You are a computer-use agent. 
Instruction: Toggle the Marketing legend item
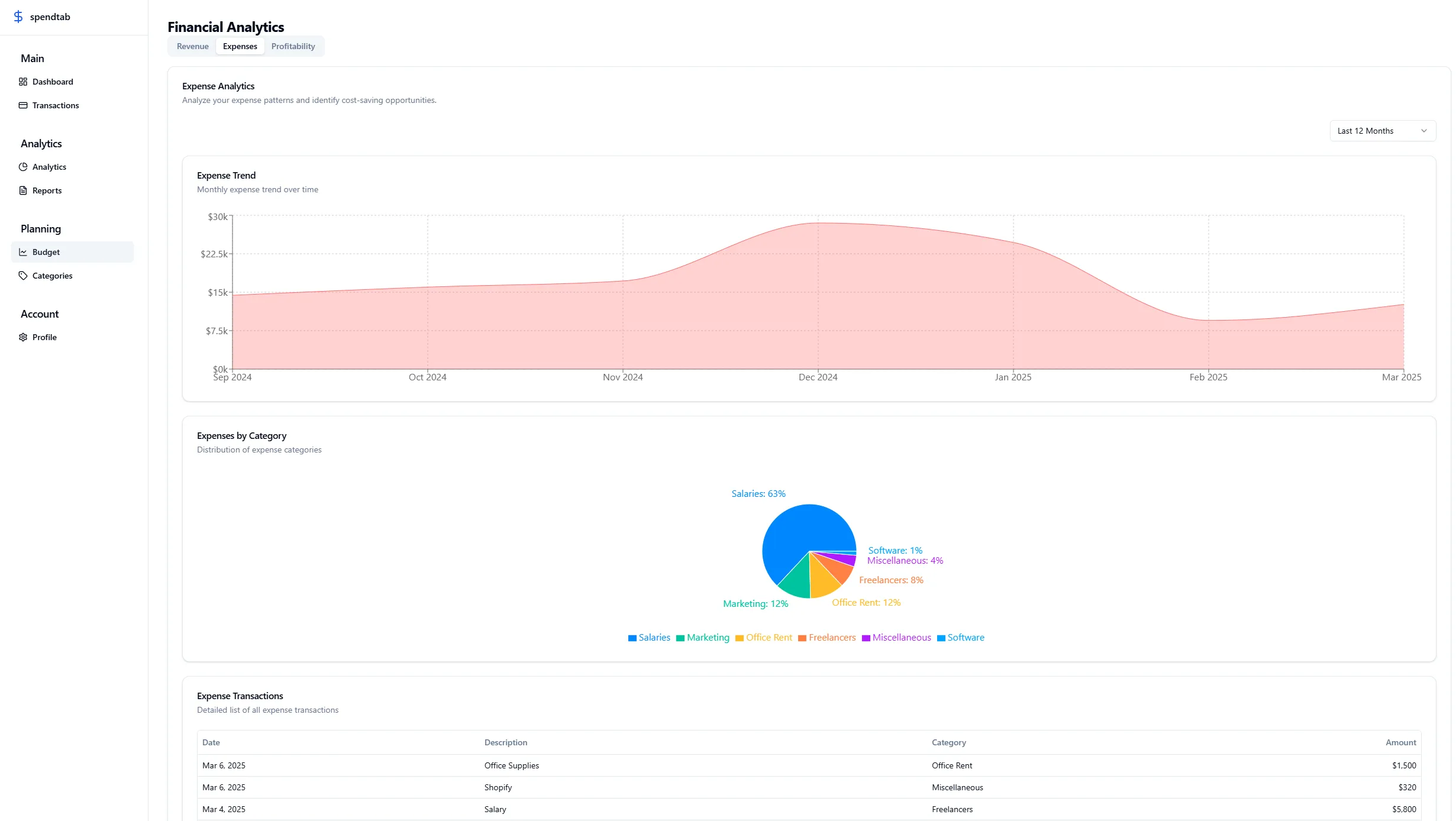[708, 637]
